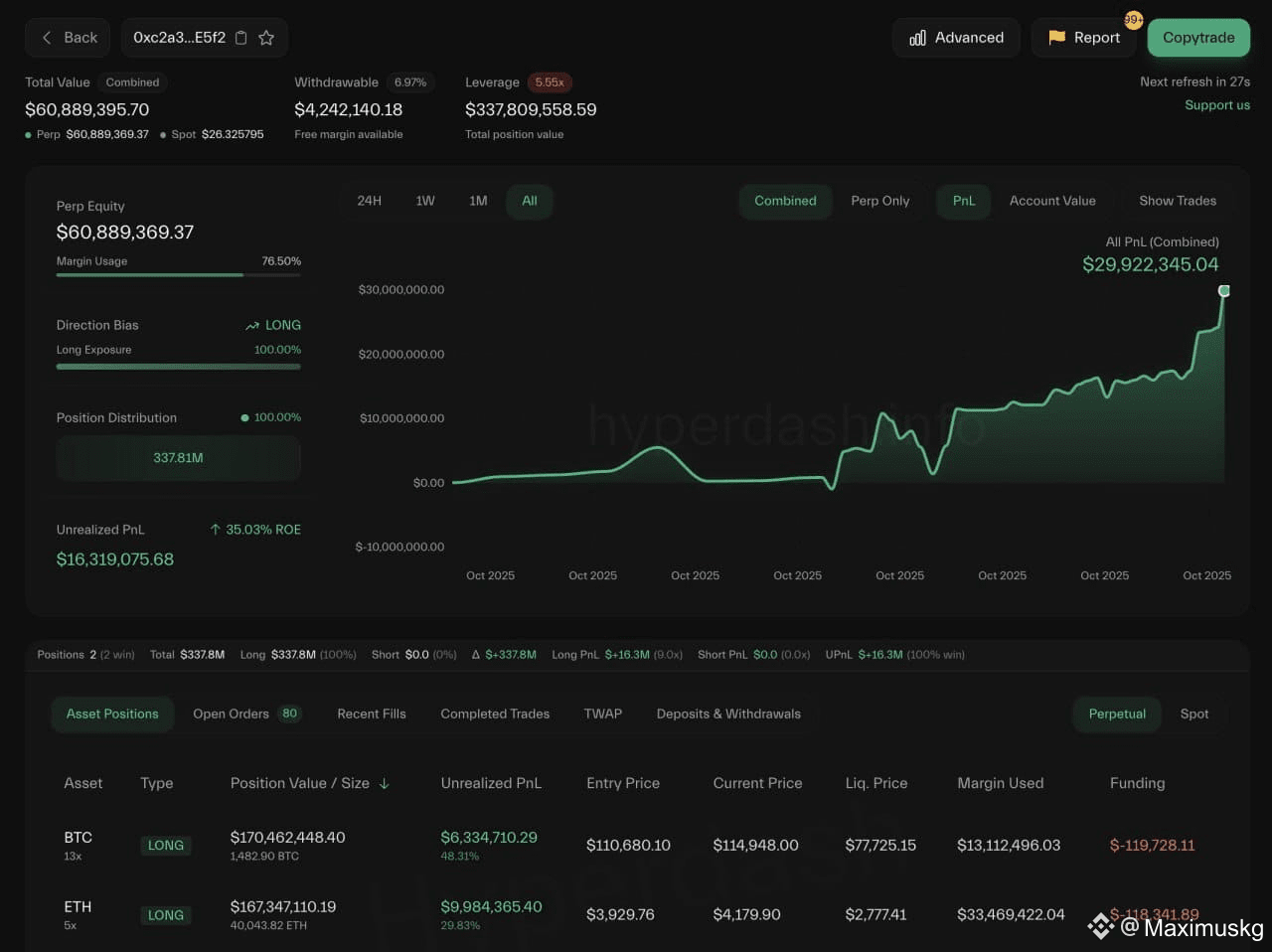Click the Margin Usage progress bar
Screen dimensions: 1272x952
click(179, 275)
